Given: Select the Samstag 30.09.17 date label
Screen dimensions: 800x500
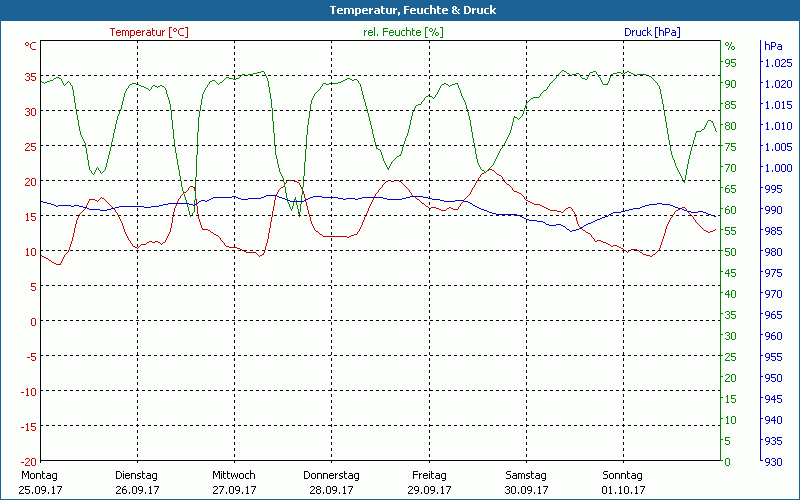Looking at the screenshot, I should (x=526, y=482).
